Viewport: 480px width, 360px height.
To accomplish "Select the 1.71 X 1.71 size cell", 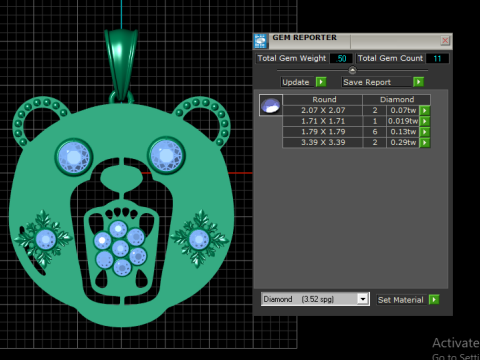I will (x=323, y=121).
